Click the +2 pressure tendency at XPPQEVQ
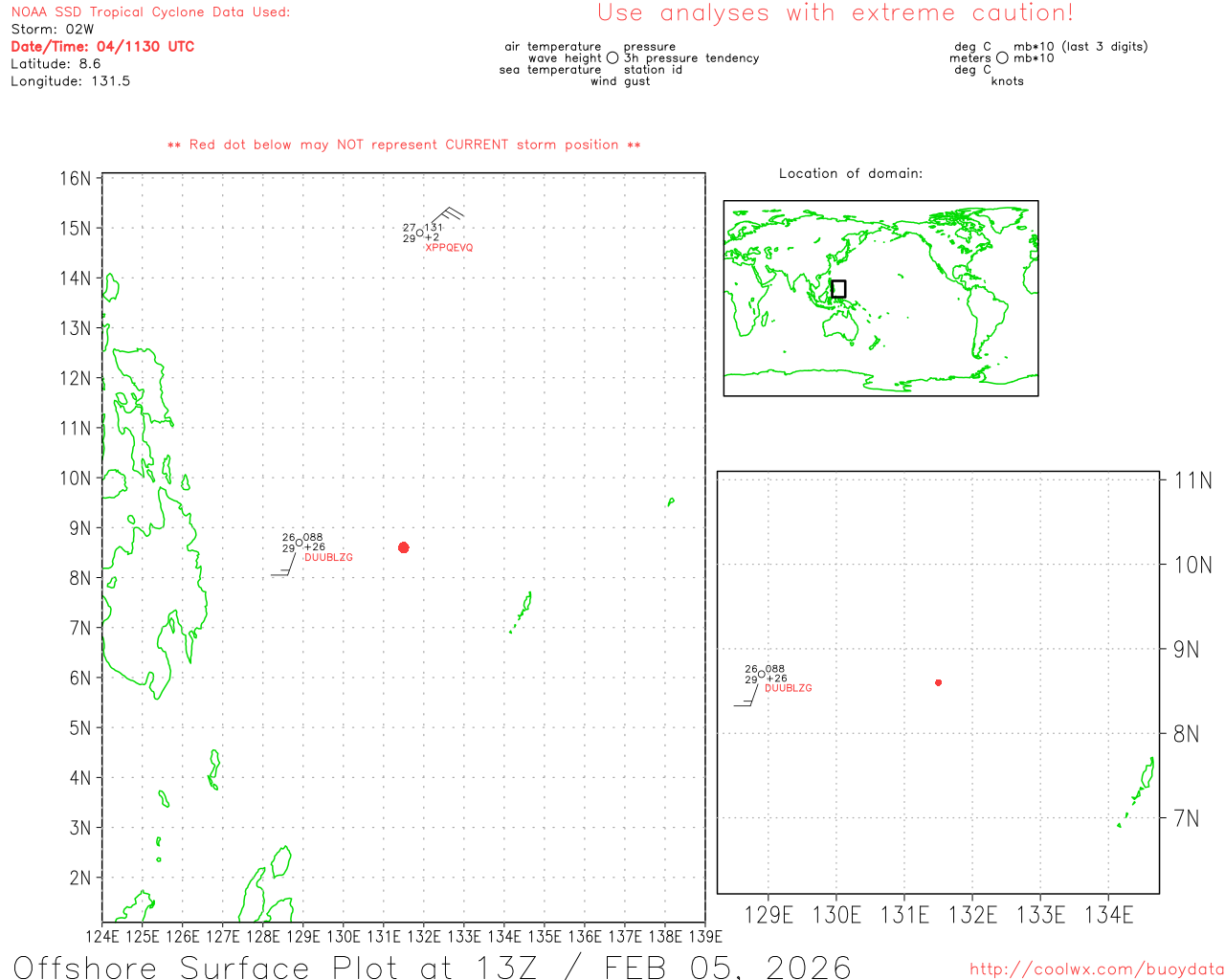The height and width of the screenshot is (980, 1225). pyautogui.click(x=433, y=237)
